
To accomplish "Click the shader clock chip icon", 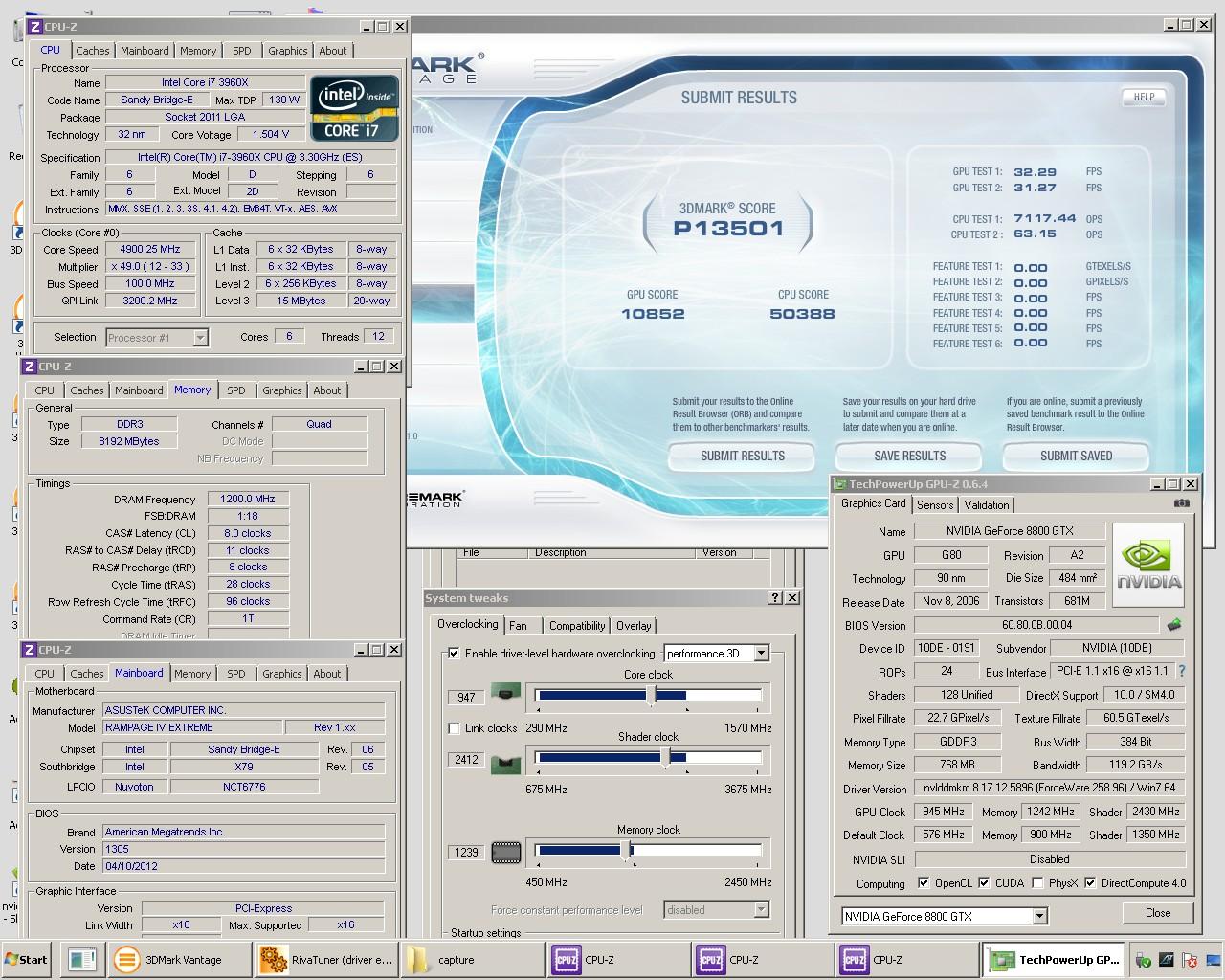I will 505,763.
